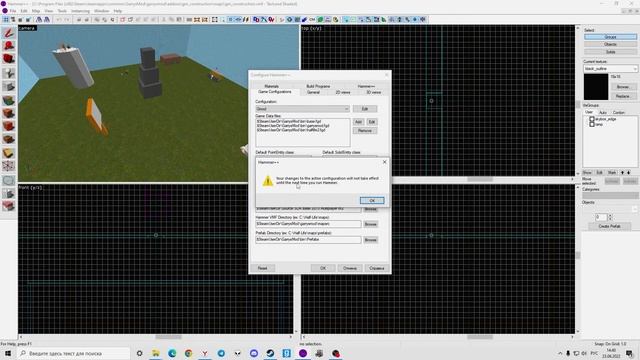Select the Camera tool

pyautogui.click(x=9, y=59)
